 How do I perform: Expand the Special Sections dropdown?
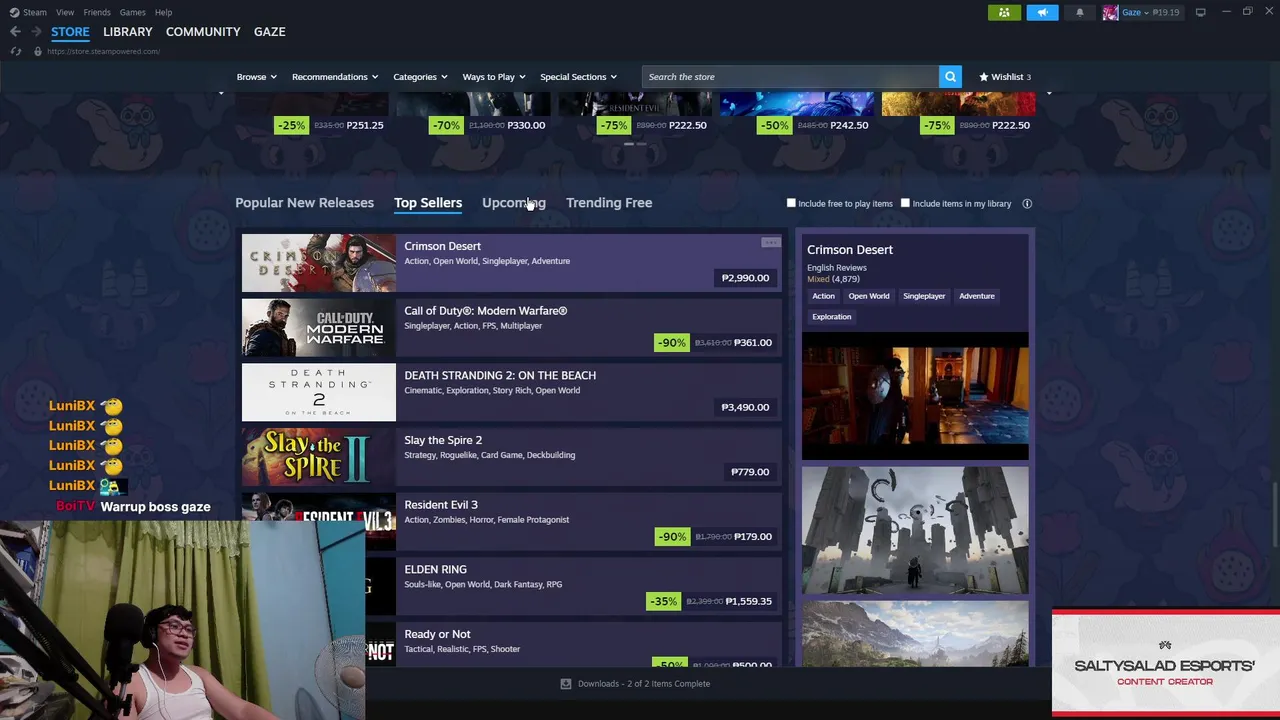pyautogui.click(x=578, y=77)
